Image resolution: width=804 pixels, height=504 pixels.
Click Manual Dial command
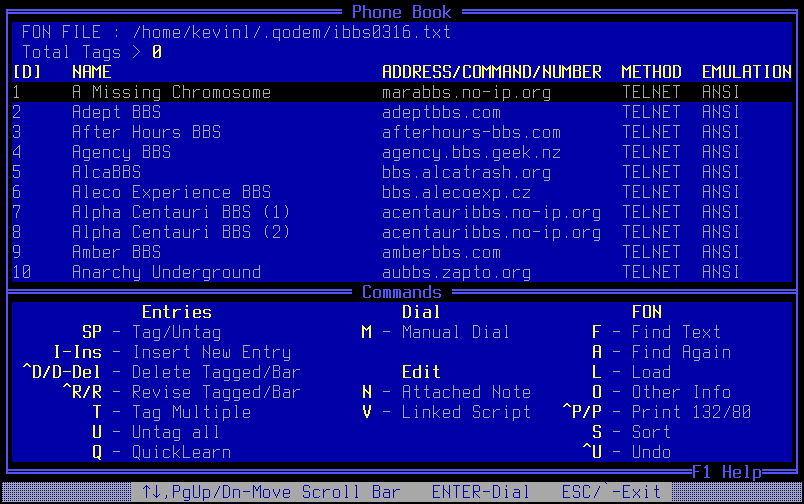coord(455,332)
